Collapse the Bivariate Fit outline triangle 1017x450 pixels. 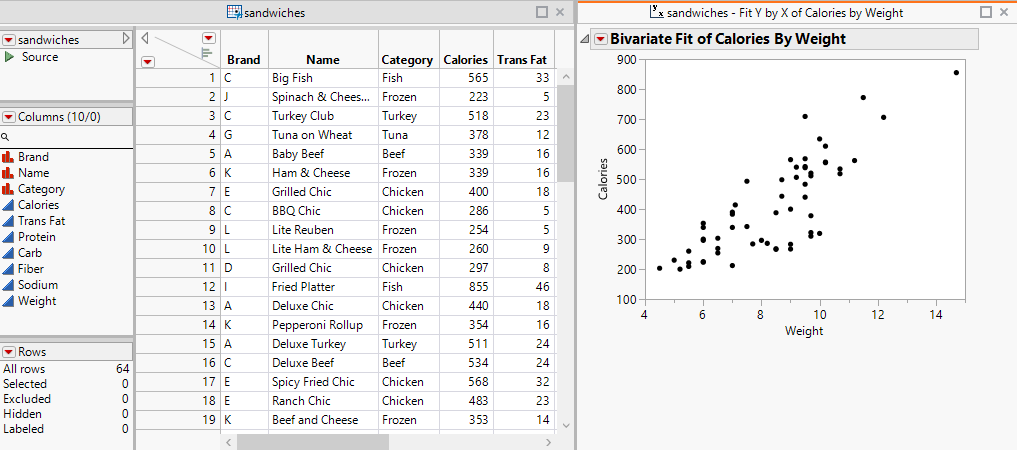585,39
